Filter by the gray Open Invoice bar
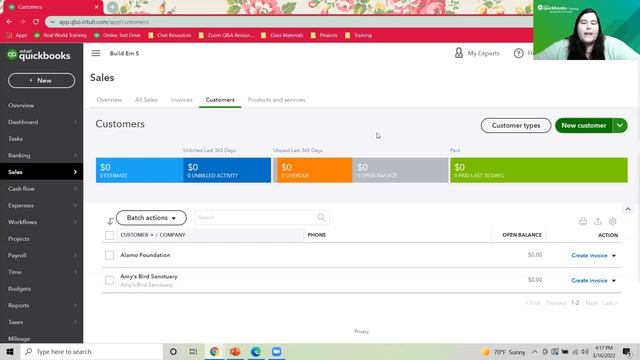This screenshot has height=360, width=640. tap(400, 170)
